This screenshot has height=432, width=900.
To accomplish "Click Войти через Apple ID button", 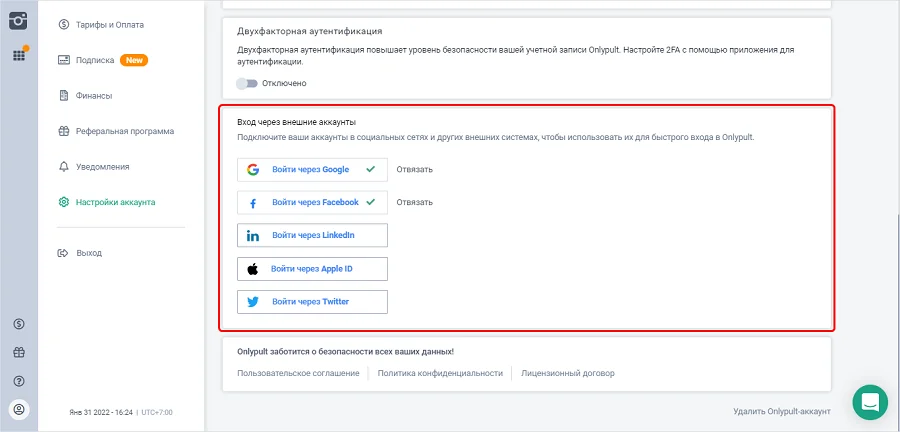I will (312, 269).
